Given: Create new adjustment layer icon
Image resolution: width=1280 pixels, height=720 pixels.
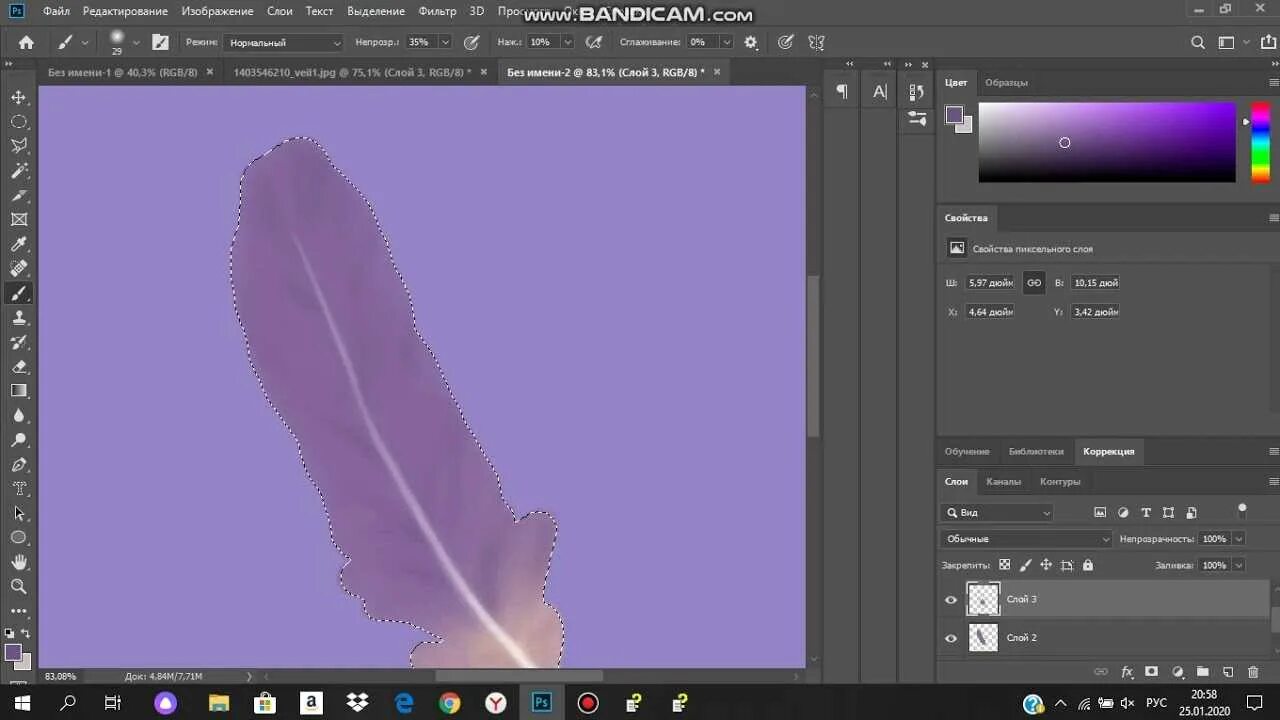Looking at the screenshot, I should point(1177,672).
